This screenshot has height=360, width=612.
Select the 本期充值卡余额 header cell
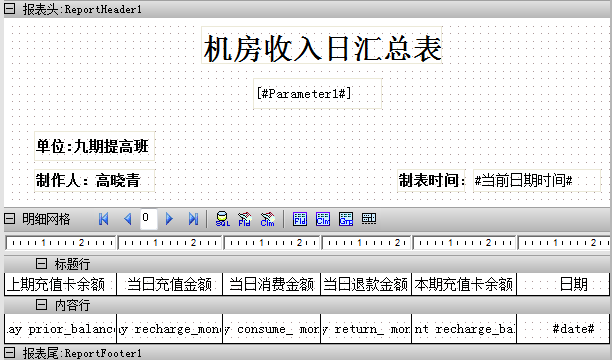(x=464, y=284)
